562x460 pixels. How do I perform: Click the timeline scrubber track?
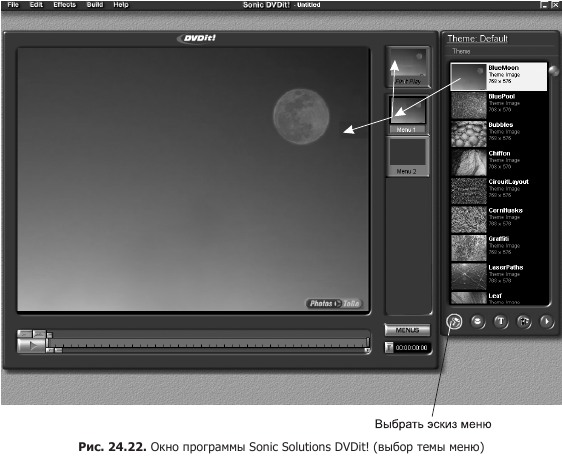tap(208, 342)
